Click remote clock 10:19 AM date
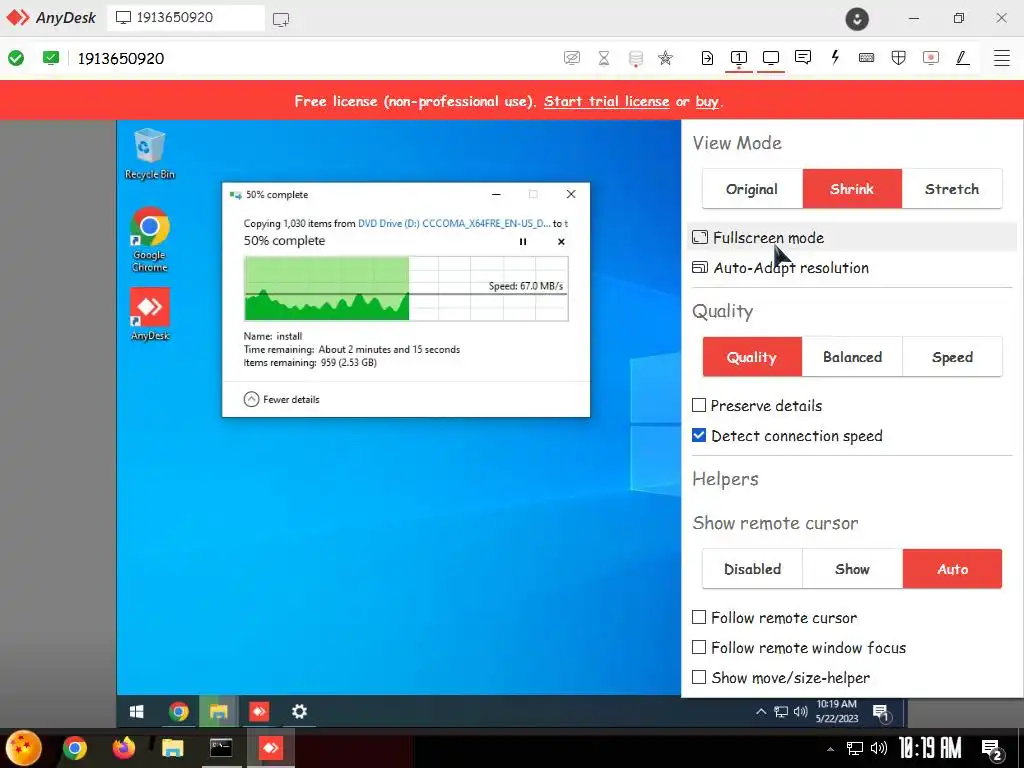The width and height of the screenshot is (1024, 768). point(837,711)
